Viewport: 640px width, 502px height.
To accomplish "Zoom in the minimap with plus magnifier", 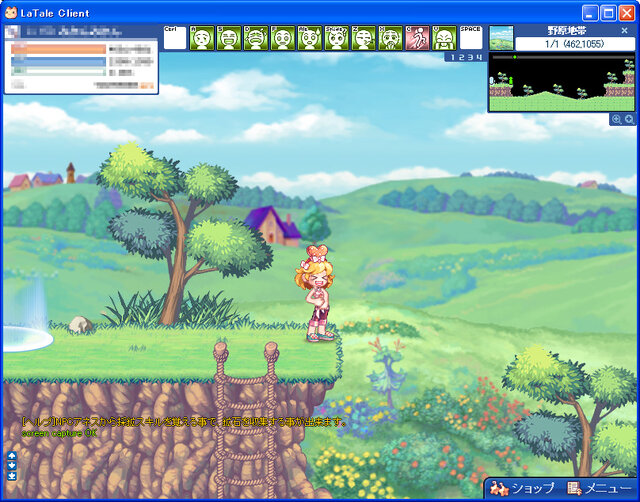I will (617, 119).
